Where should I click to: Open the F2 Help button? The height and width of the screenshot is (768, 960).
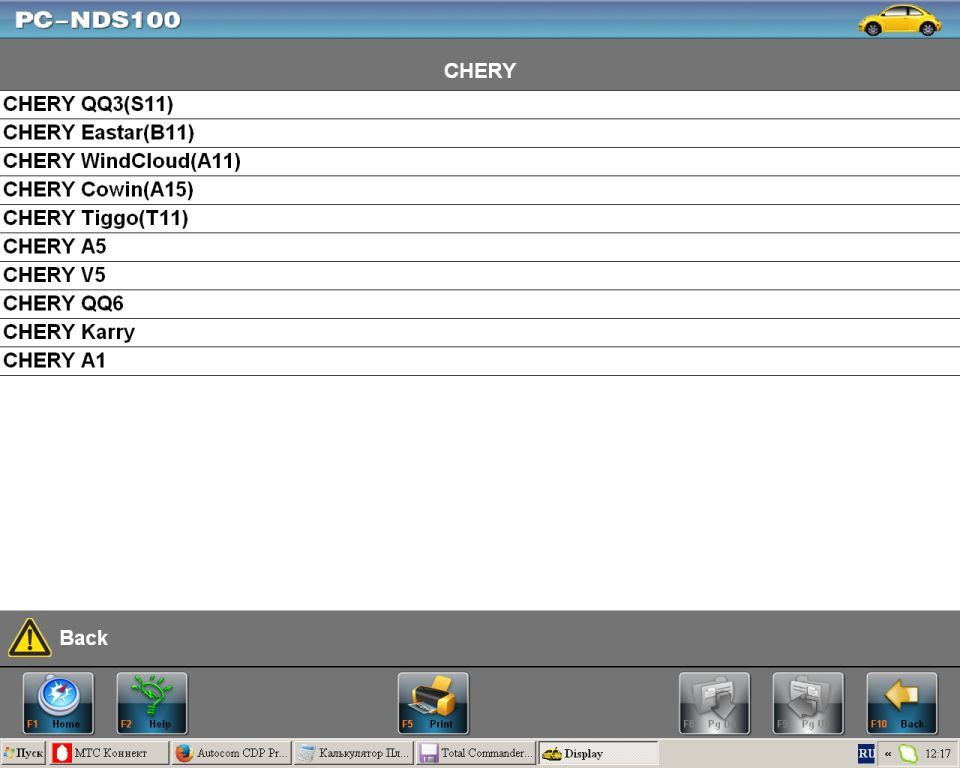click(152, 703)
